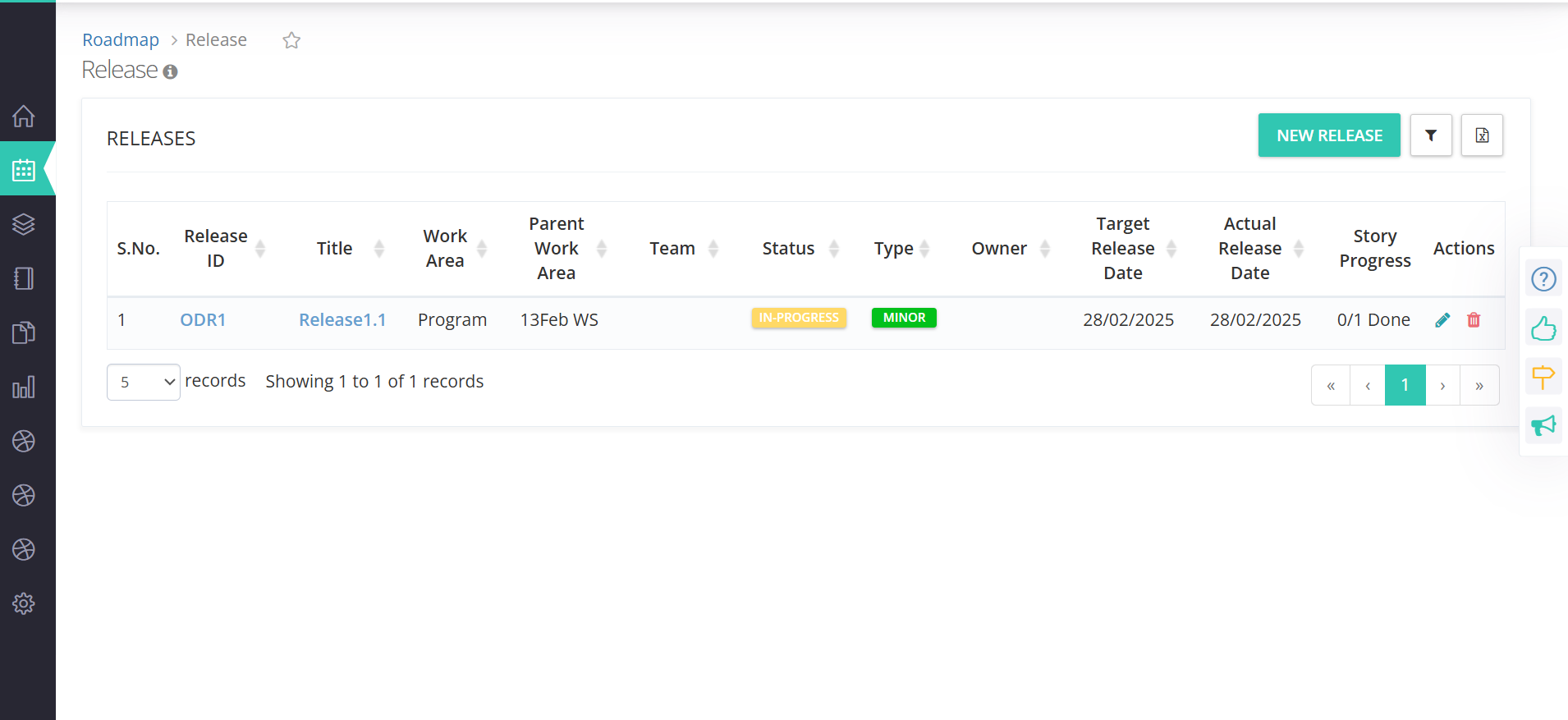This screenshot has width=1568, height=720.
Task: Click the NEW RELEASE button
Action: click(1329, 135)
